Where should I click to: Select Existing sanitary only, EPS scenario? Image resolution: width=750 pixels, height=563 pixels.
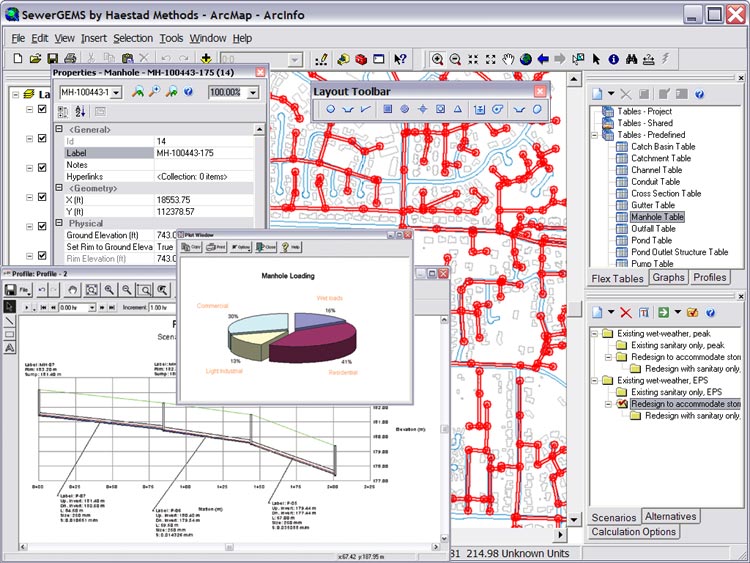click(x=676, y=392)
